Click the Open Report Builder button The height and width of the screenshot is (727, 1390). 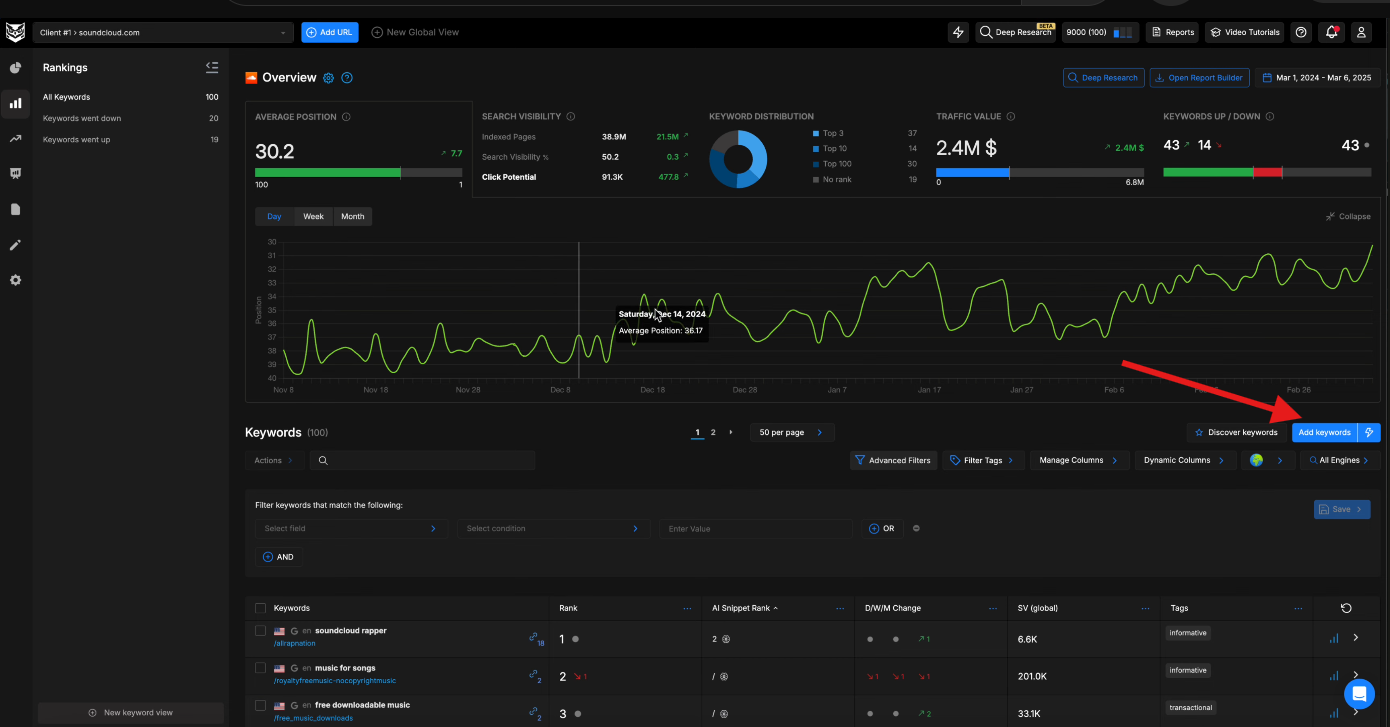[1199, 77]
